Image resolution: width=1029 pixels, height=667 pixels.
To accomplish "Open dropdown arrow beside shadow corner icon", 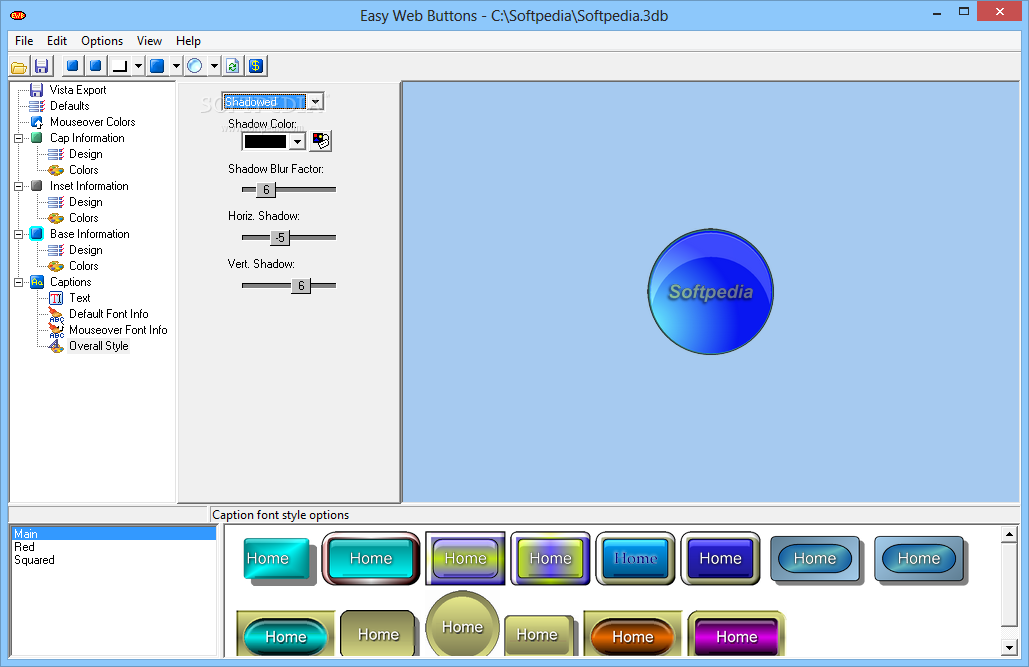I will (x=138, y=66).
